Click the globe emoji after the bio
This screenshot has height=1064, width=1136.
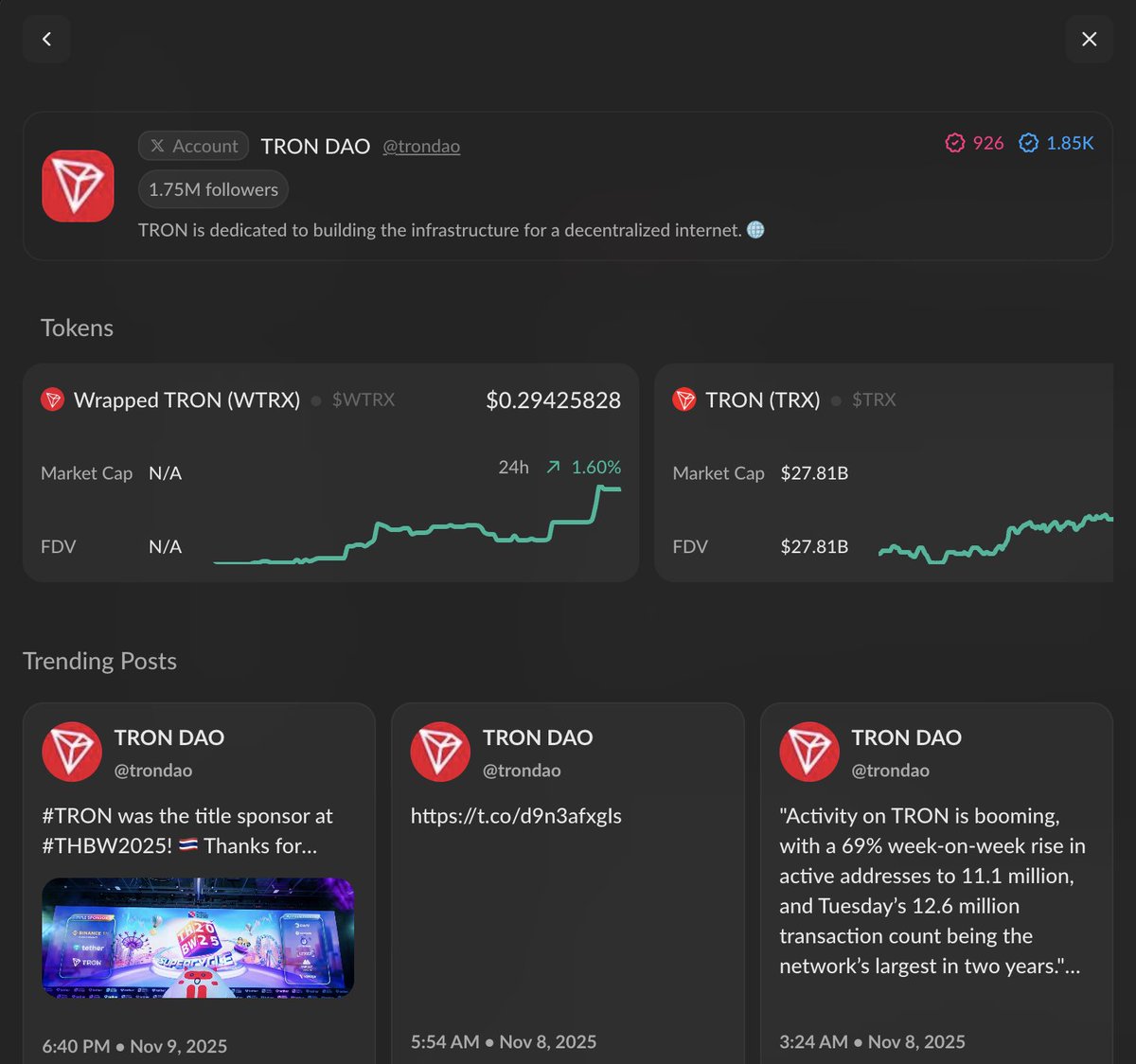pyautogui.click(x=755, y=230)
